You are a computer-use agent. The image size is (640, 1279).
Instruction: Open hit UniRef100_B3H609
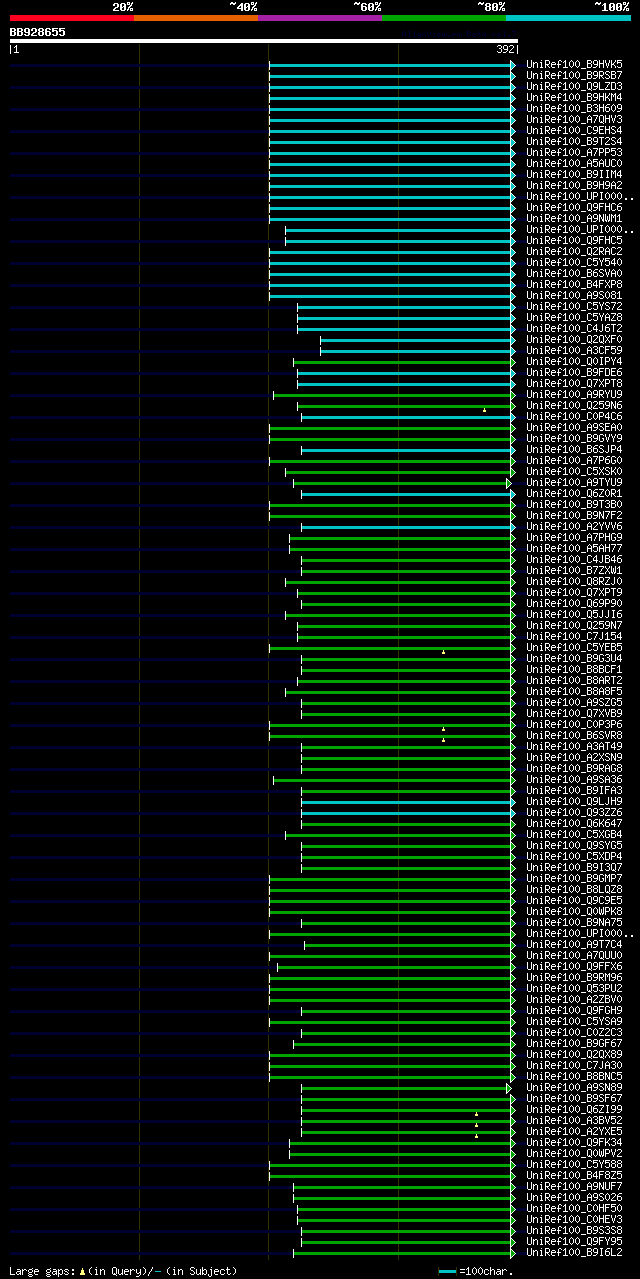pyautogui.click(x=574, y=108)
